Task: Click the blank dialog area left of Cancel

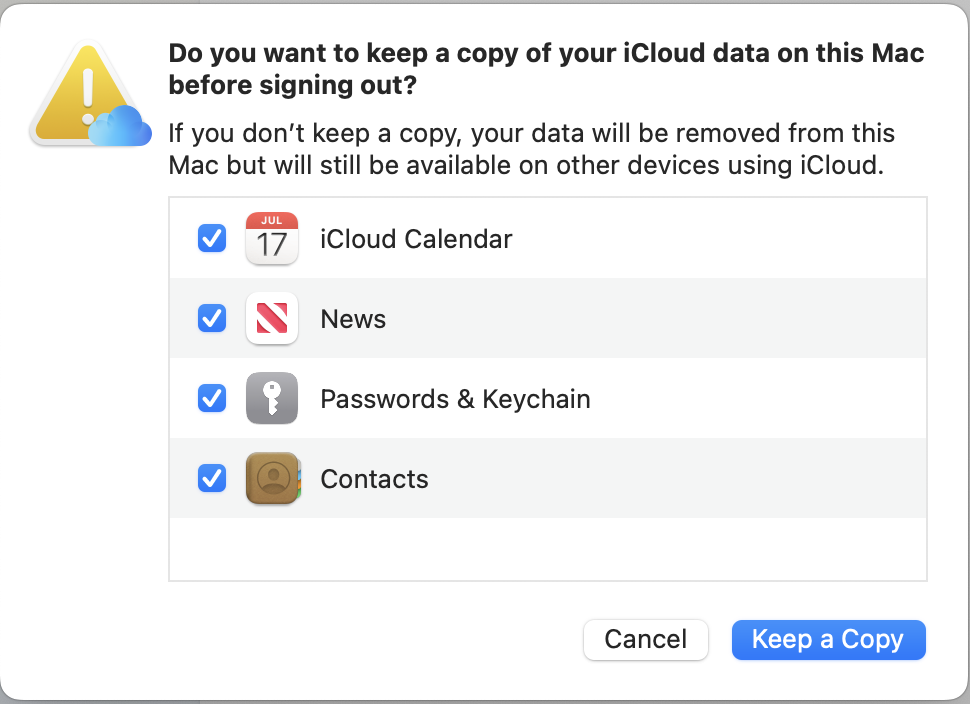Action: 370,640
